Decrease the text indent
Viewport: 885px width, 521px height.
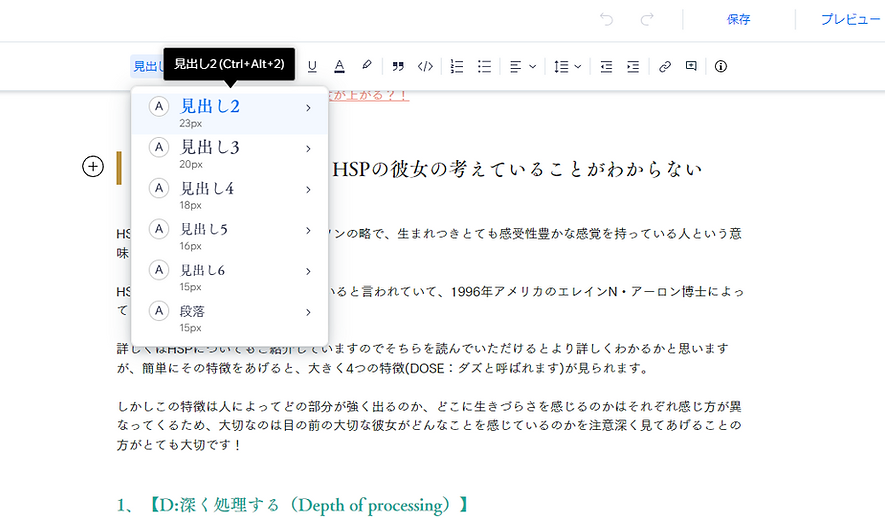(x=606, y=67)
